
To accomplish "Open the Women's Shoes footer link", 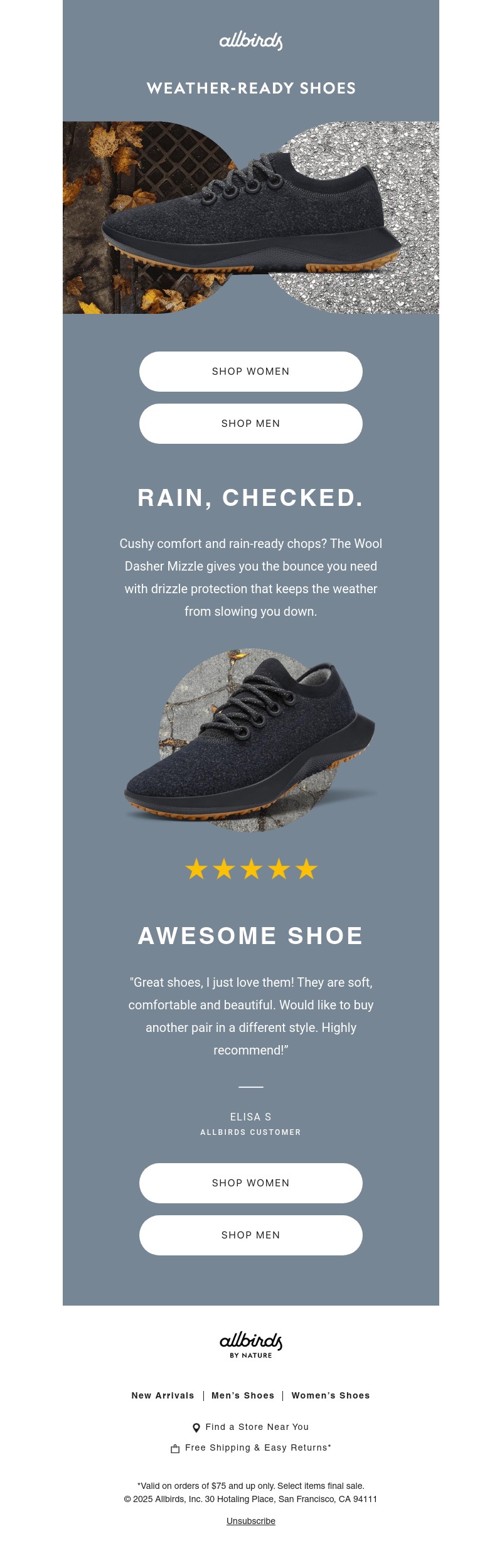I will (x=331, y=1396).
